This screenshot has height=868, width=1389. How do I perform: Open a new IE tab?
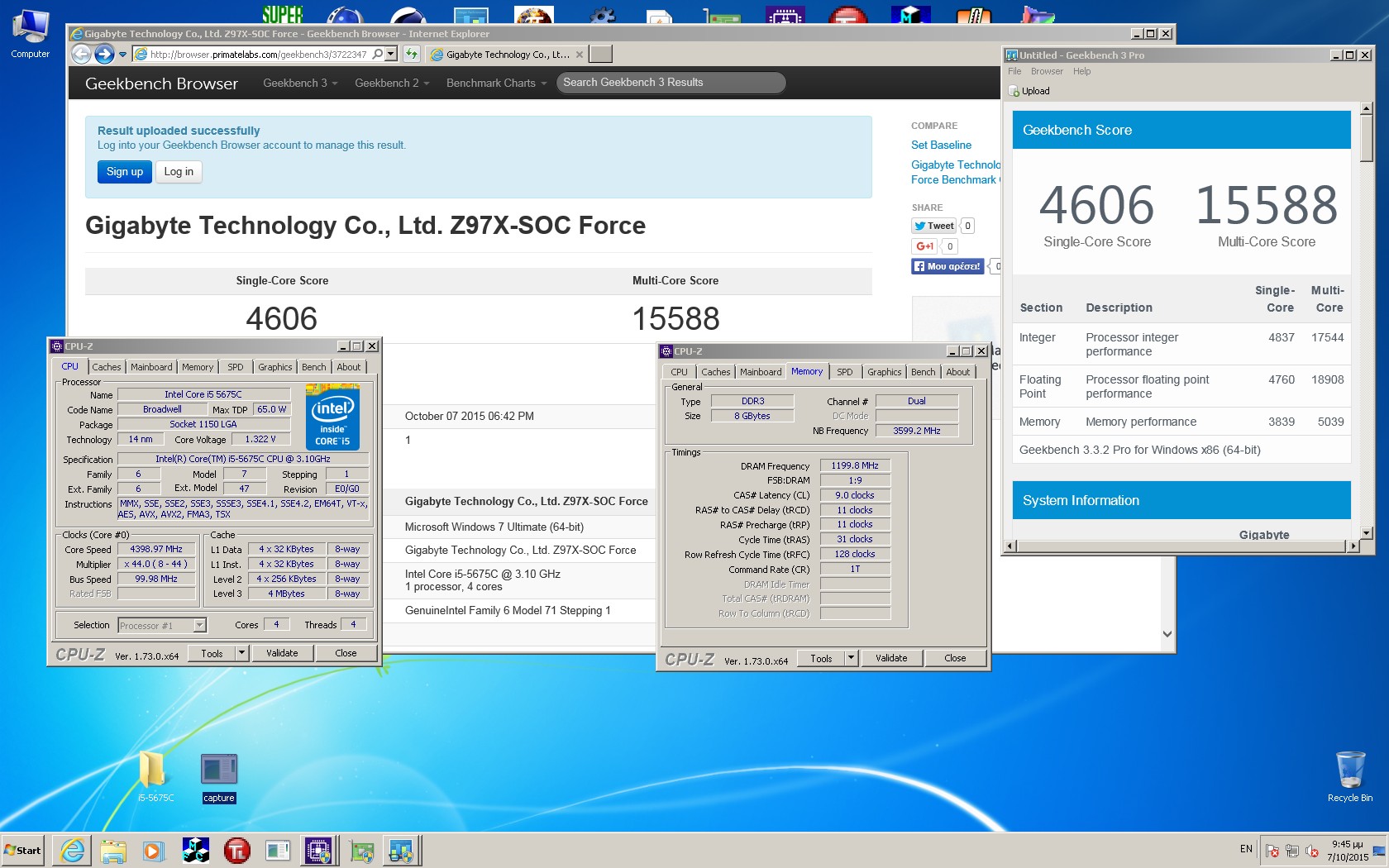pos(601,54)
